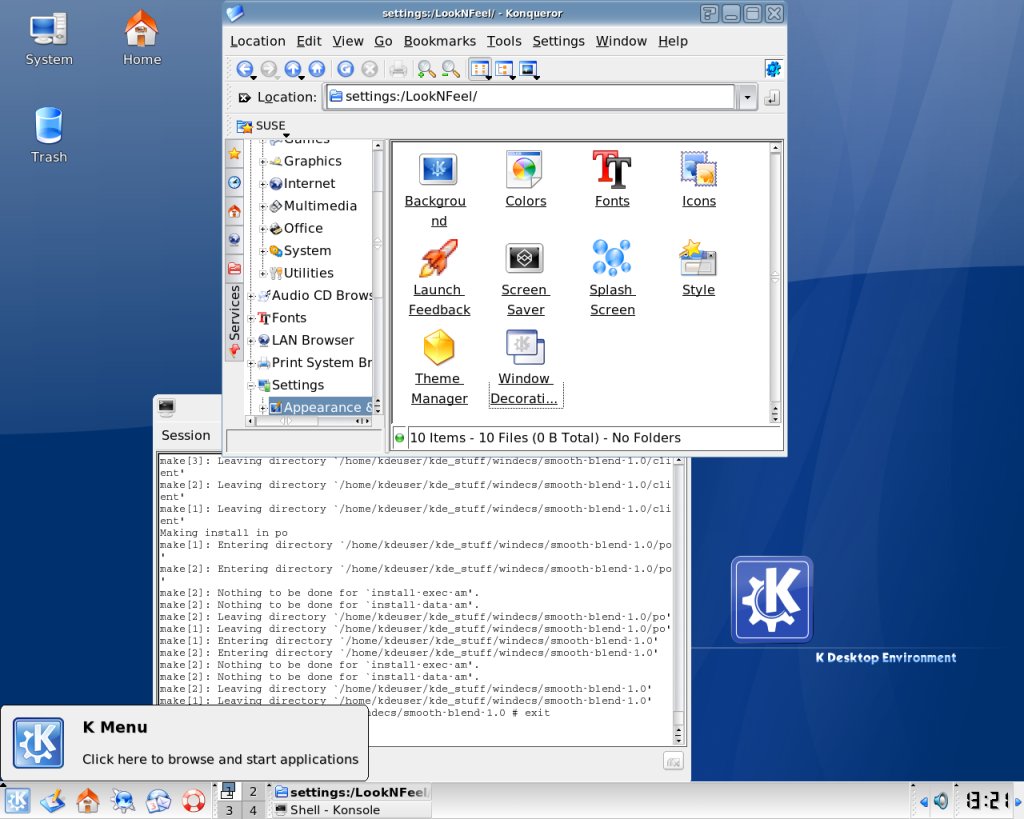Open the Tools menu
1024x819 pixels.
point(504,41)
